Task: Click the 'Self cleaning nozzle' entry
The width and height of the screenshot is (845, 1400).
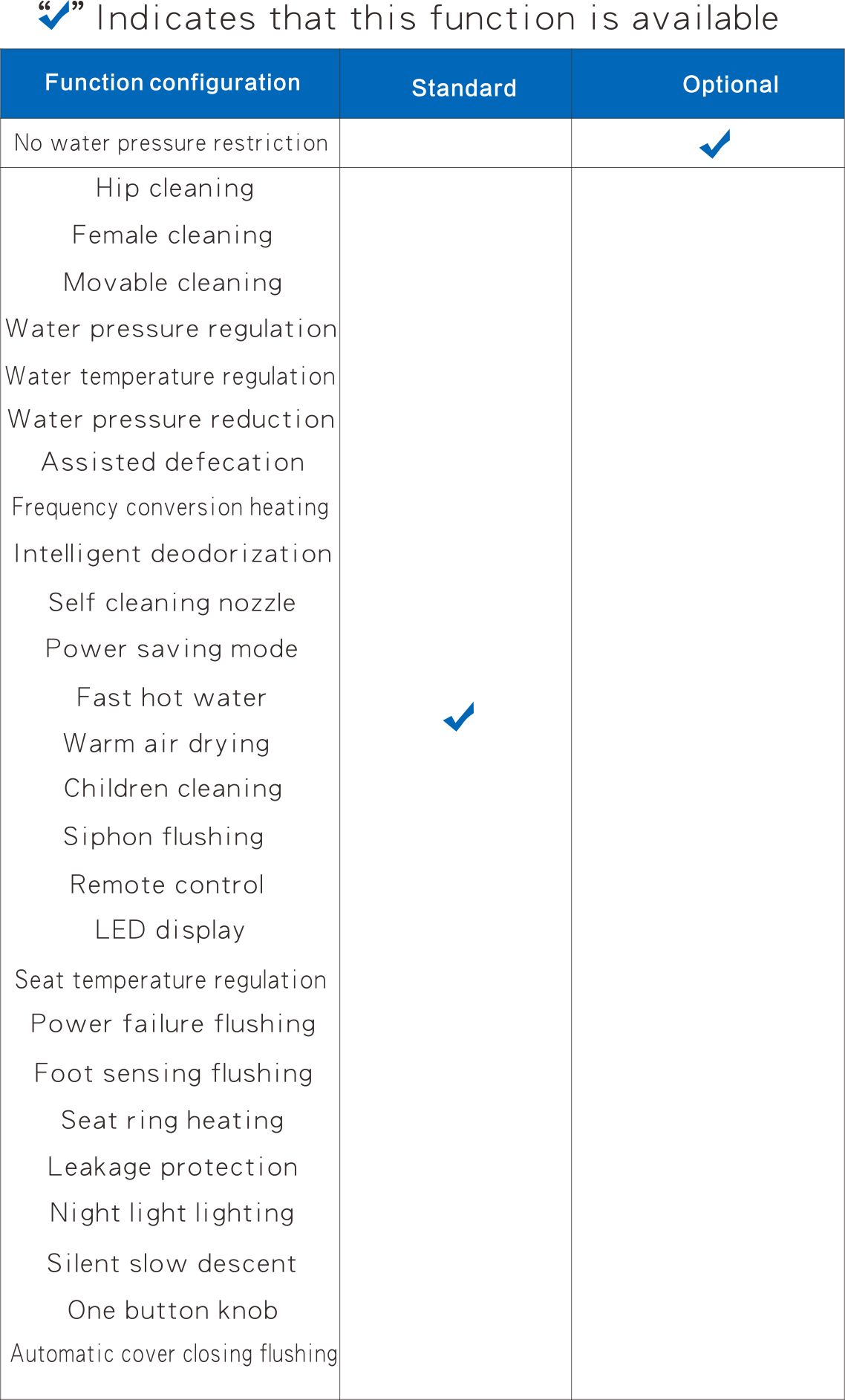Action: point(172,602)
